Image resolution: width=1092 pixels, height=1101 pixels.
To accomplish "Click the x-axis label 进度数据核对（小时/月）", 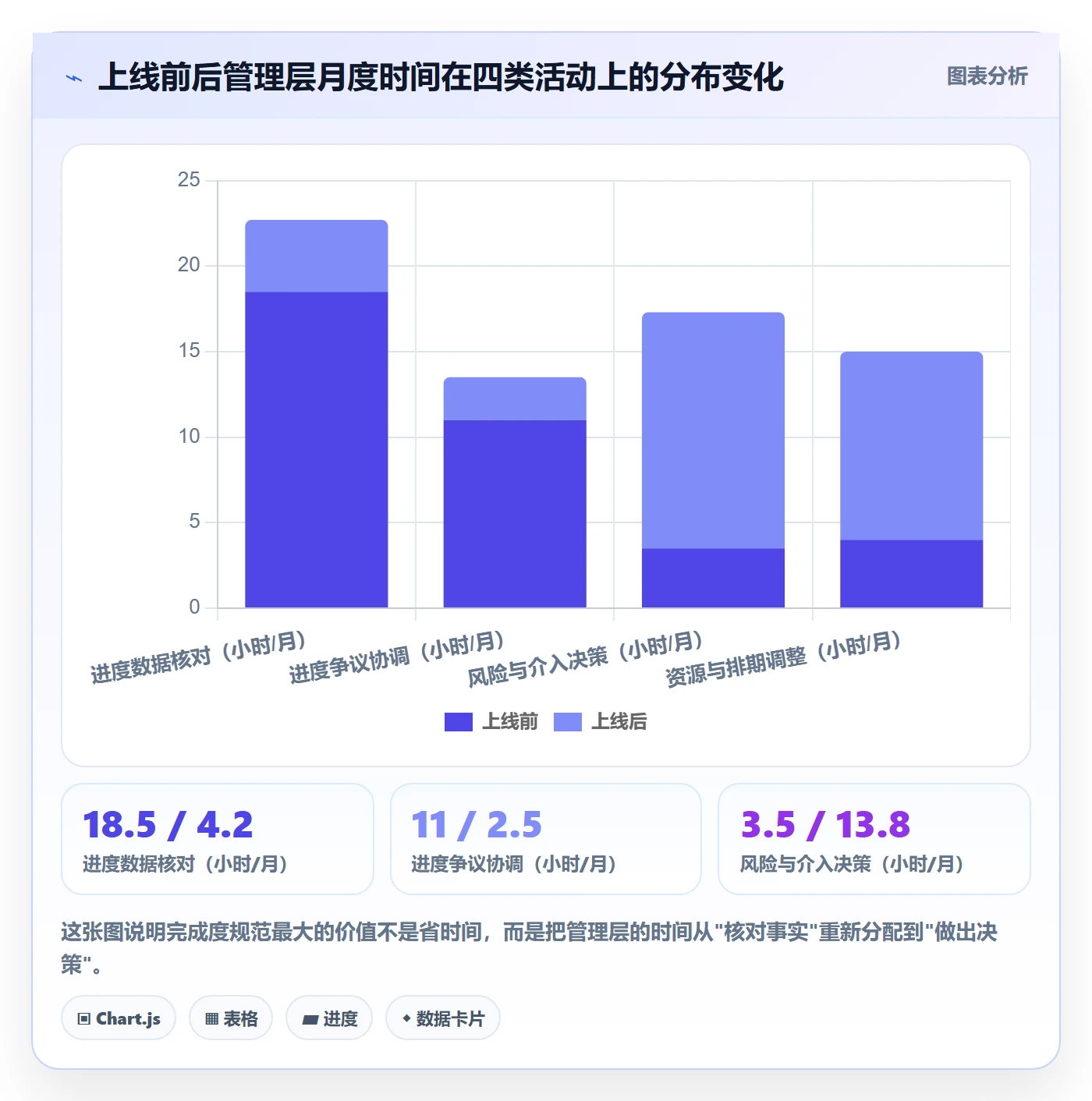I will [198, 657].
